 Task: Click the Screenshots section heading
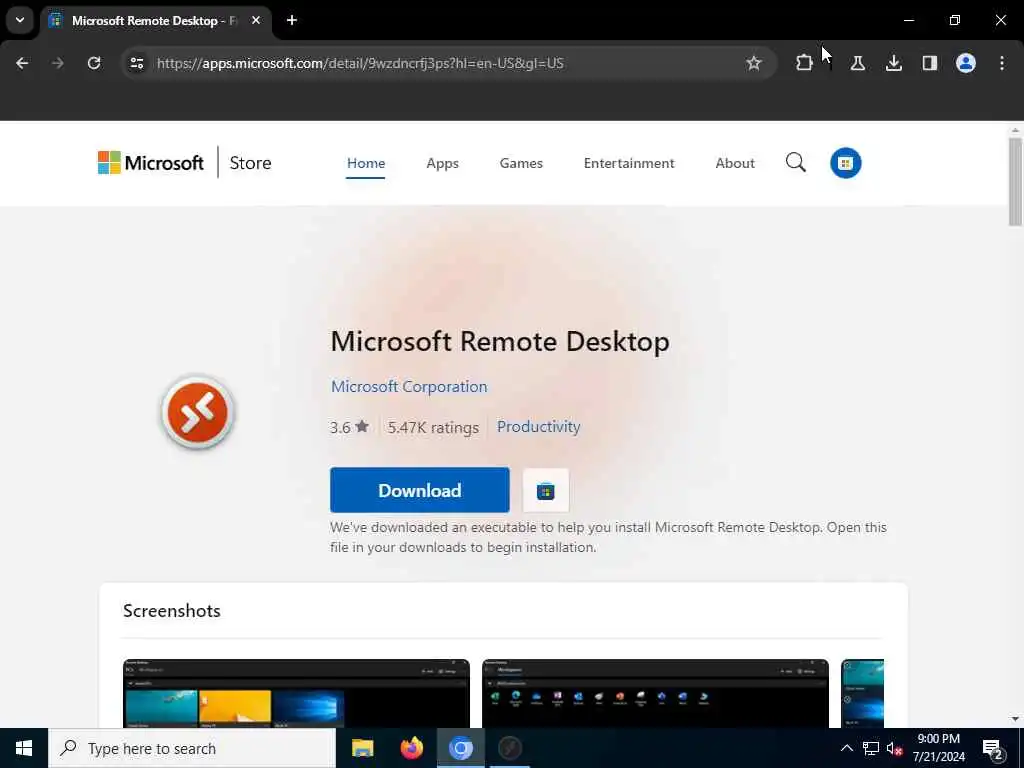(172, 611)
